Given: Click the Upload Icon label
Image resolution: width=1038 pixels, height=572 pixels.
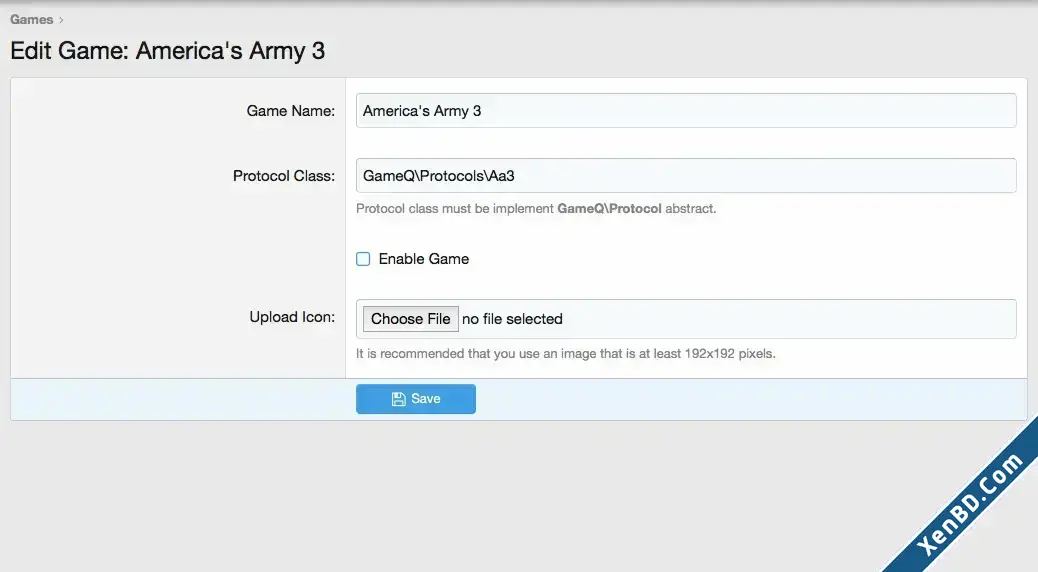Looking at the screenshot, I should tap(292, 317).
